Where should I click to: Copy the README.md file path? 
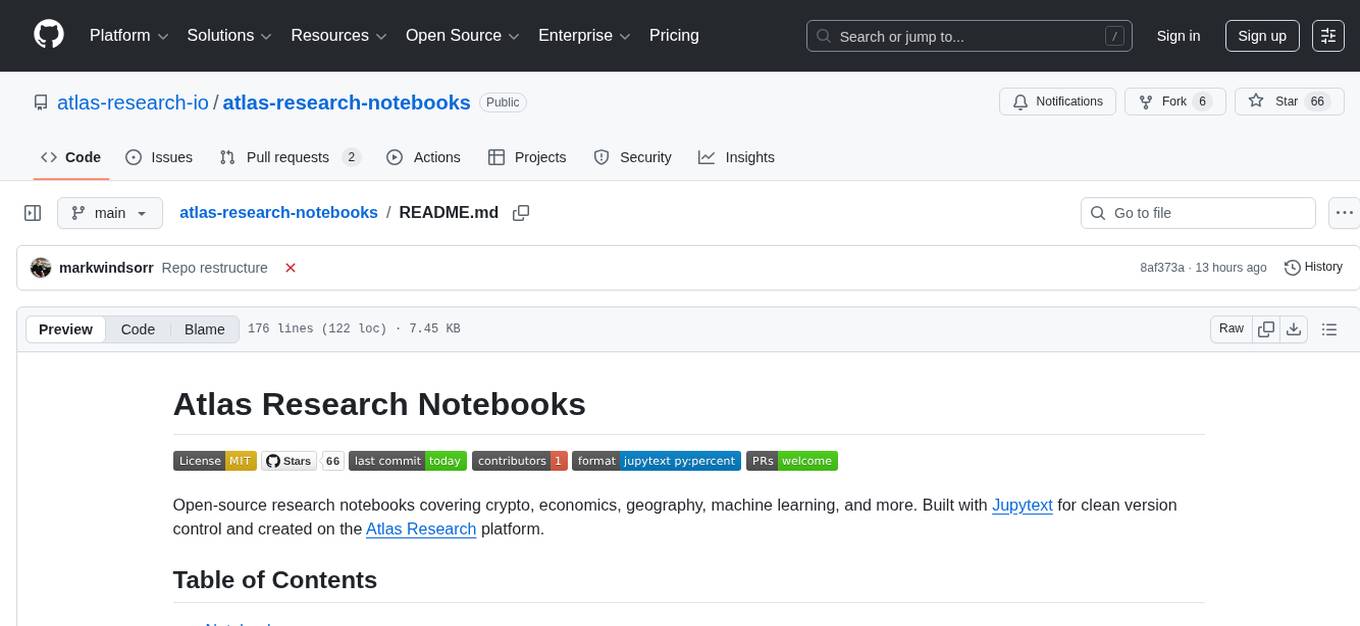tap(520, 212)
